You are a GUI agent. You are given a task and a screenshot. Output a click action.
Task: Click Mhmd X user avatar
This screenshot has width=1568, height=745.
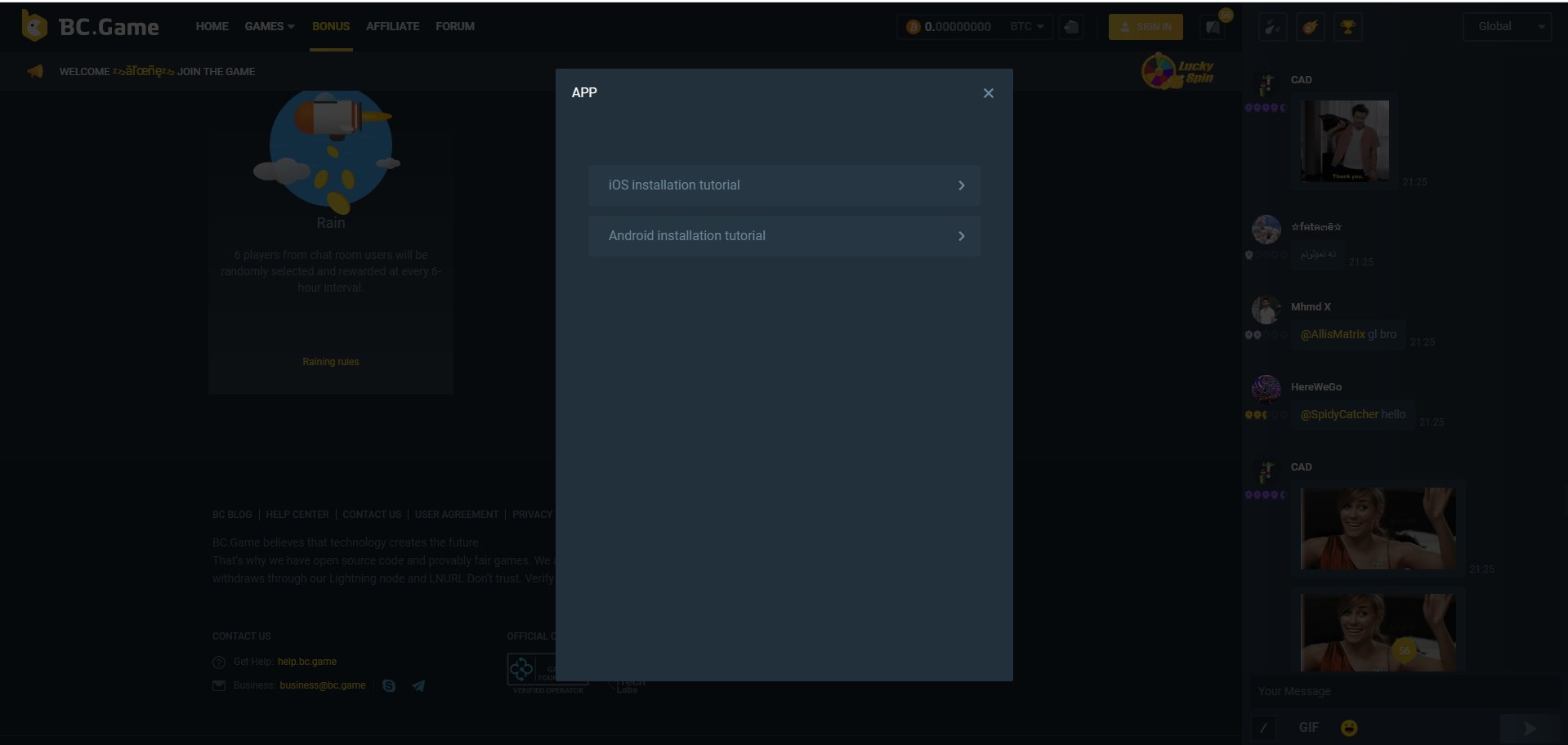click(1266, 310)
